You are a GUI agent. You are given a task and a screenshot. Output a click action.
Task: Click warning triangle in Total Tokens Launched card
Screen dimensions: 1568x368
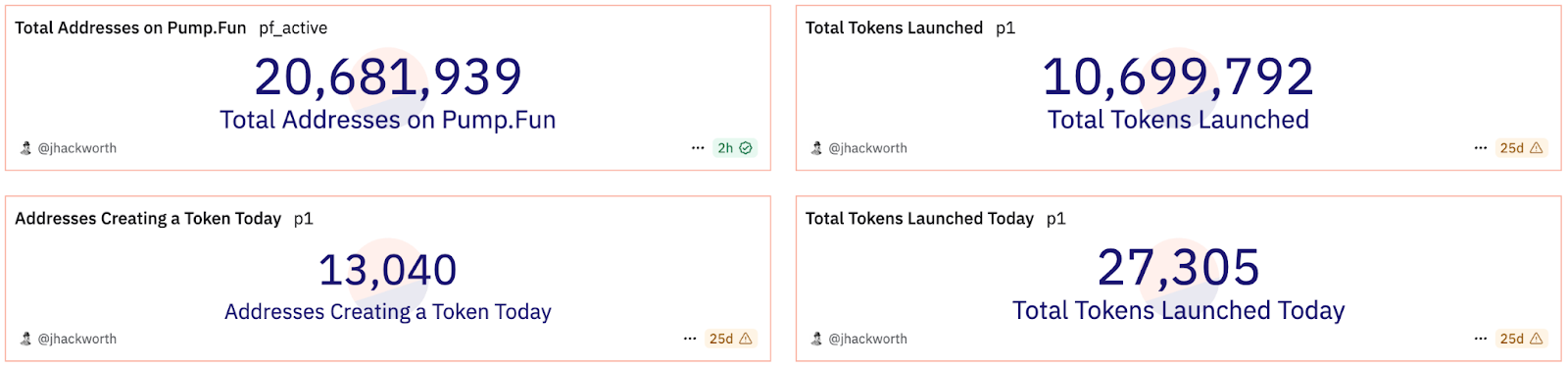click(1536, 148)
